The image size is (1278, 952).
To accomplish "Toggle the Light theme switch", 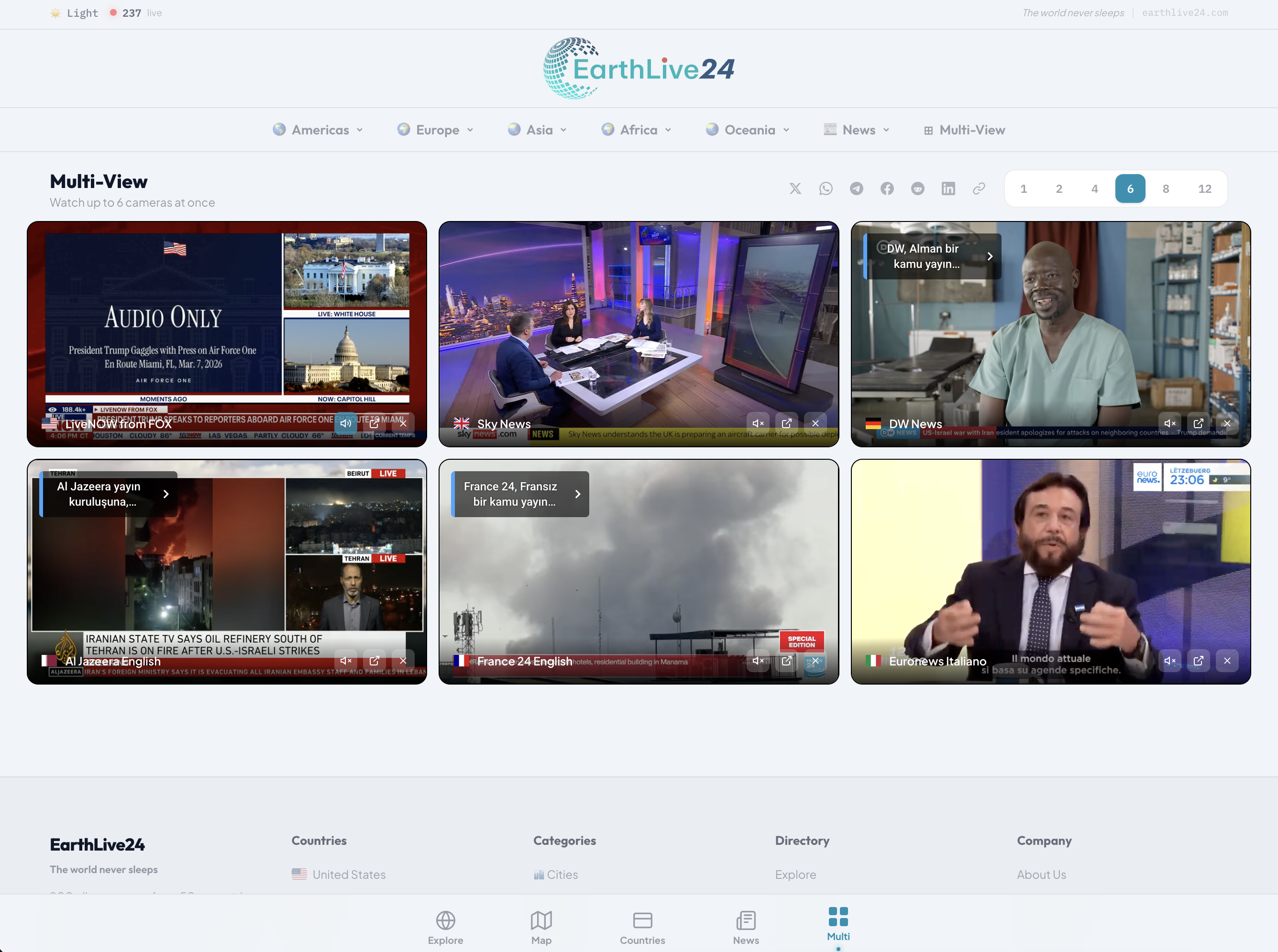I will click(x=73, y=13).
